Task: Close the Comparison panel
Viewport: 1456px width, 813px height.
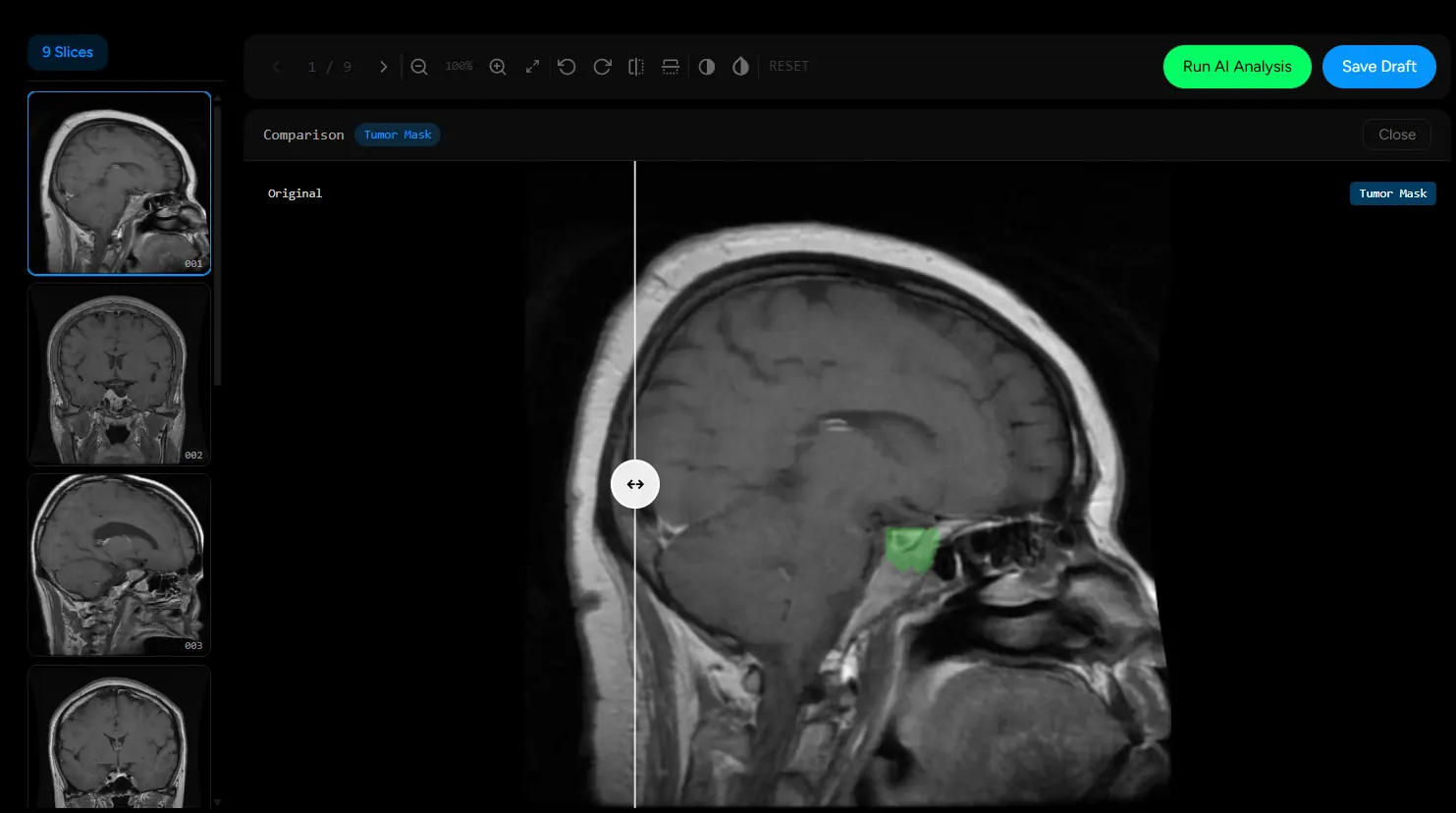Action: pyautogui.click(x=1397, y=135)
